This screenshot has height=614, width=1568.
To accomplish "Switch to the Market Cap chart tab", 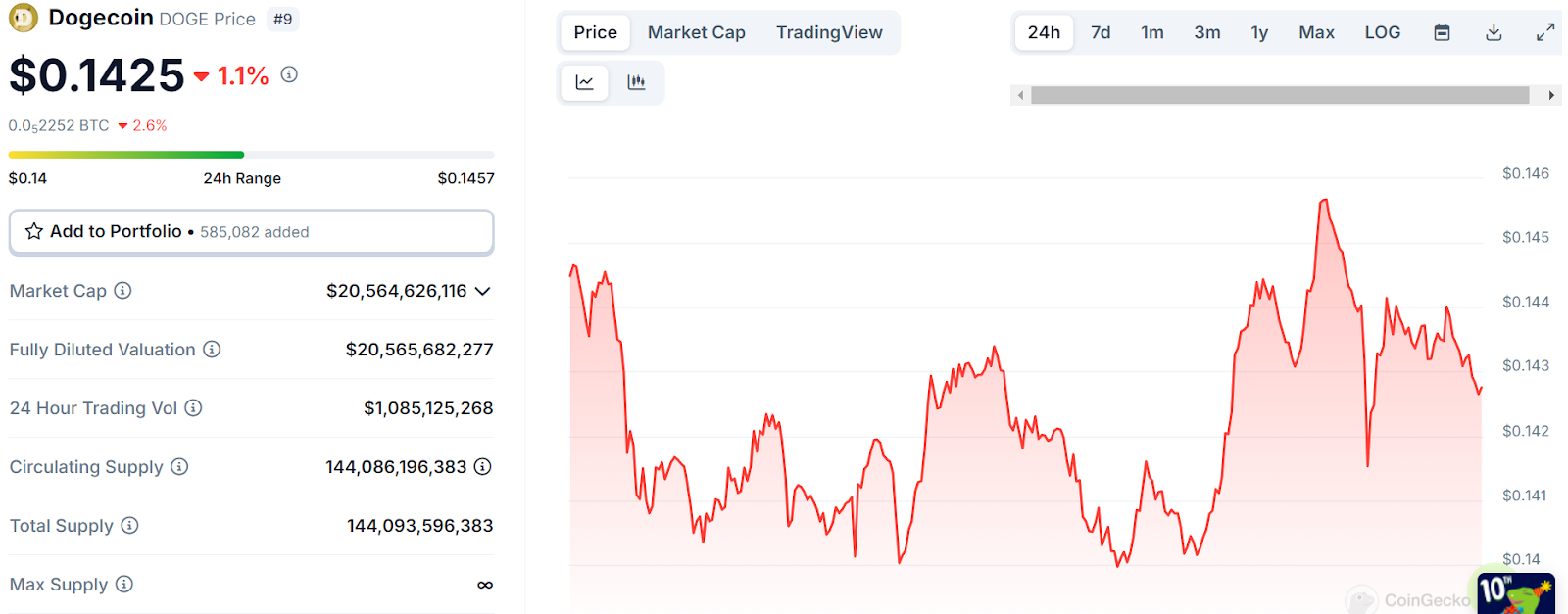I will point(697,32).
